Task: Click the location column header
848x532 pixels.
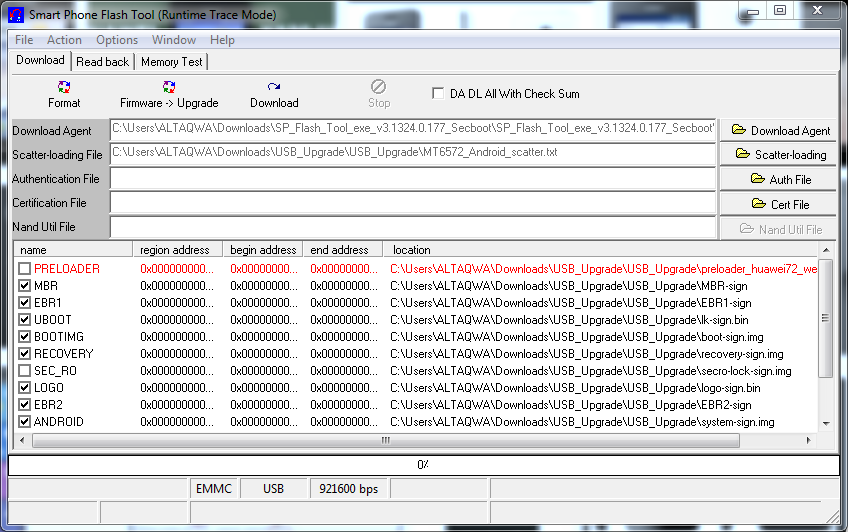Action: (x=600, y=250)
